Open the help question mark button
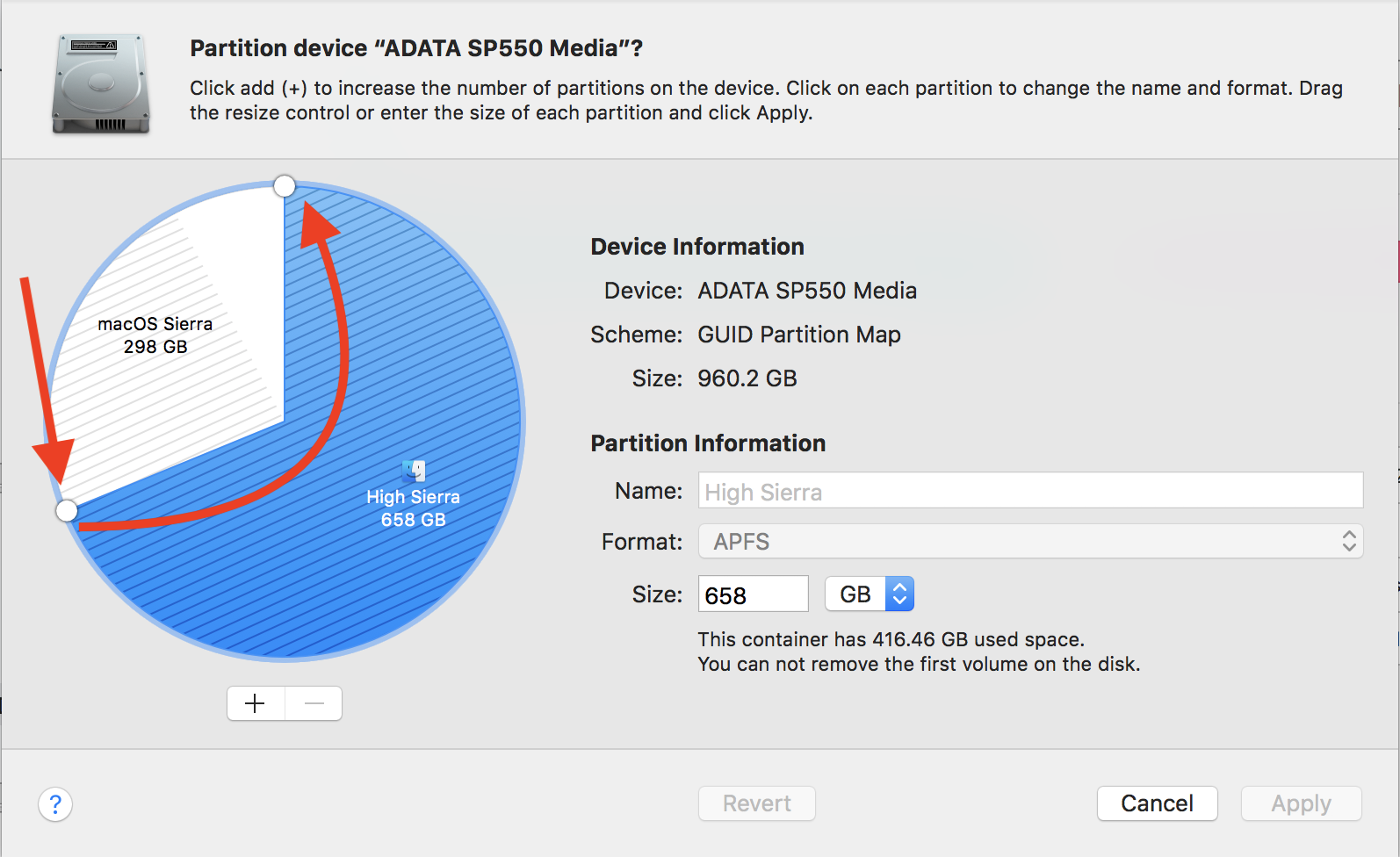1400x857 pixels. pos(55,803)
